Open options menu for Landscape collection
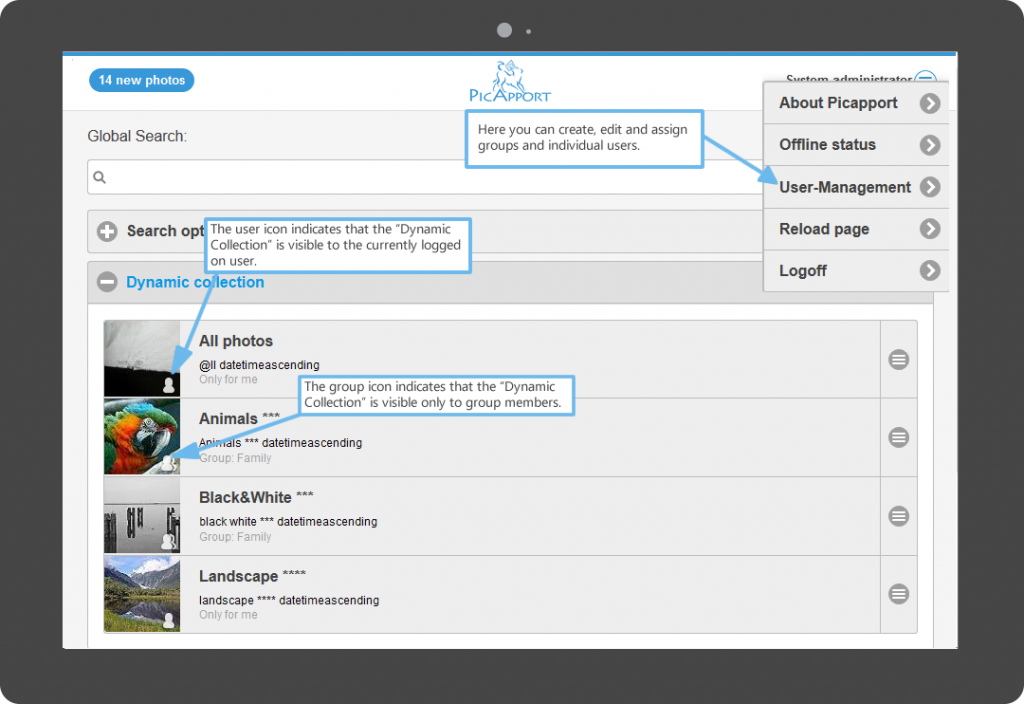Screen dimensions: 1024x704 898,594
